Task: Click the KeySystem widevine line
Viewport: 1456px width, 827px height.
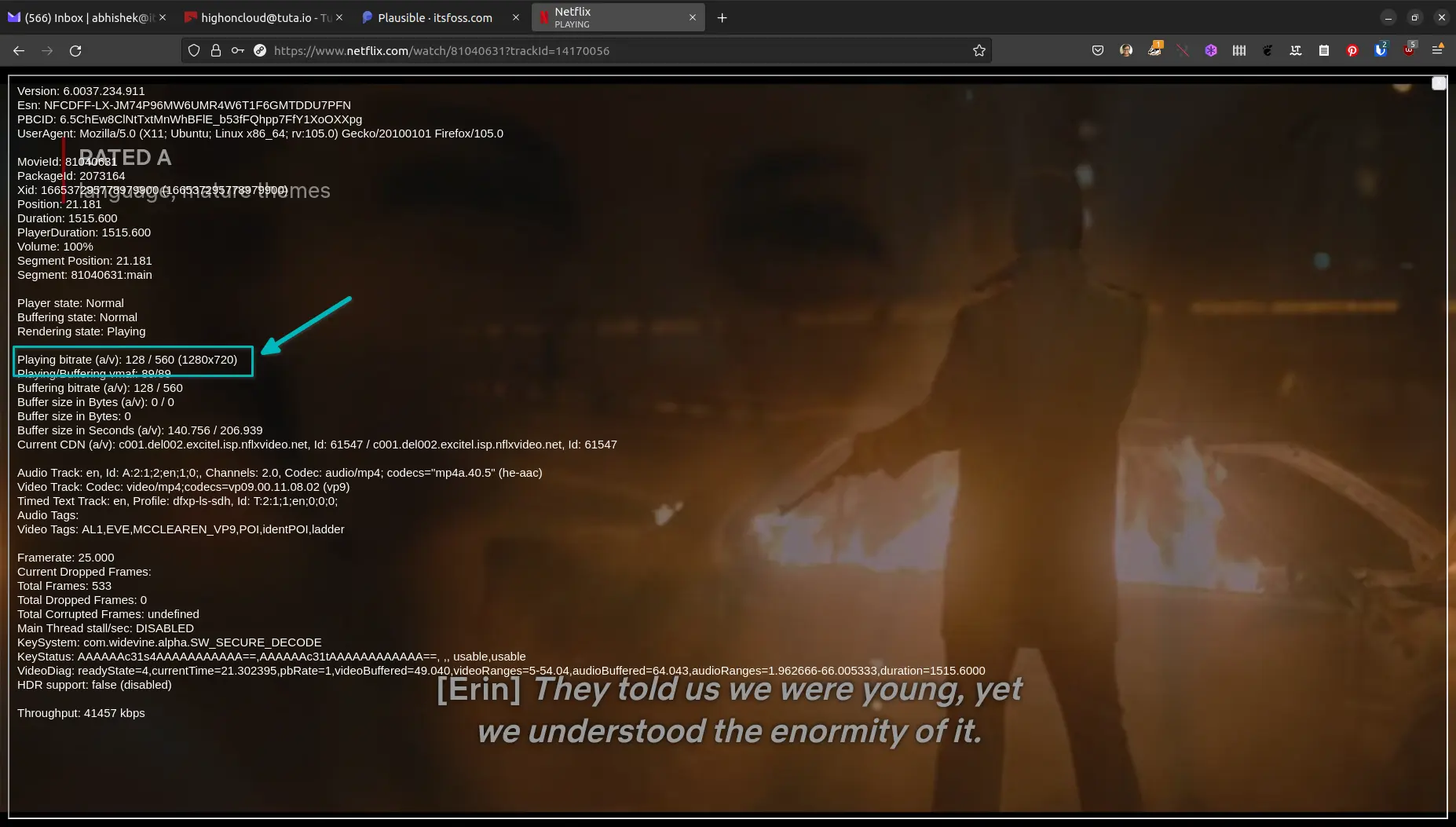Action: click(170, 642)
